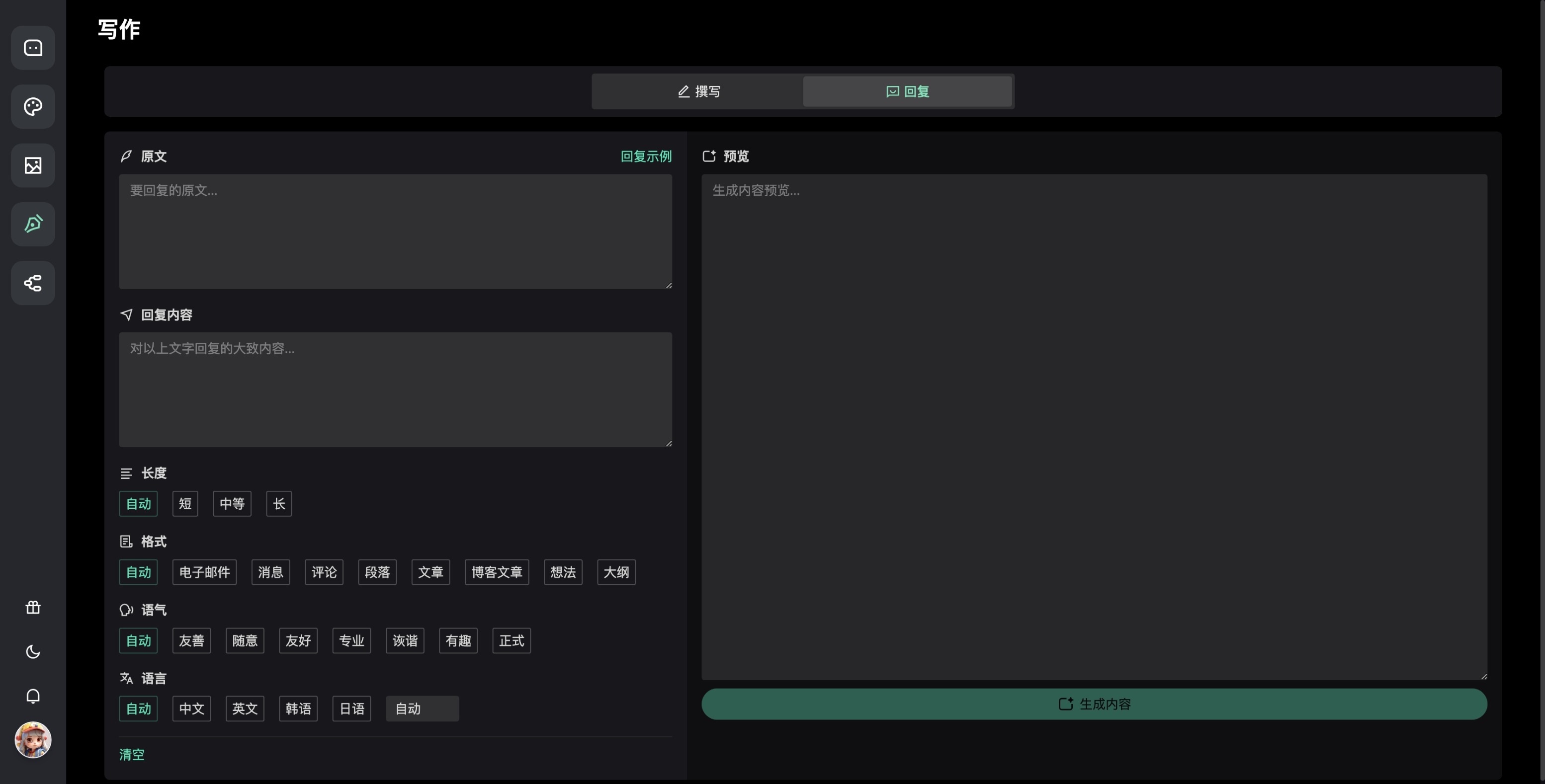The image size is (1545, 784).
Task: Click the user avatar picture
Action: point(33,740)
